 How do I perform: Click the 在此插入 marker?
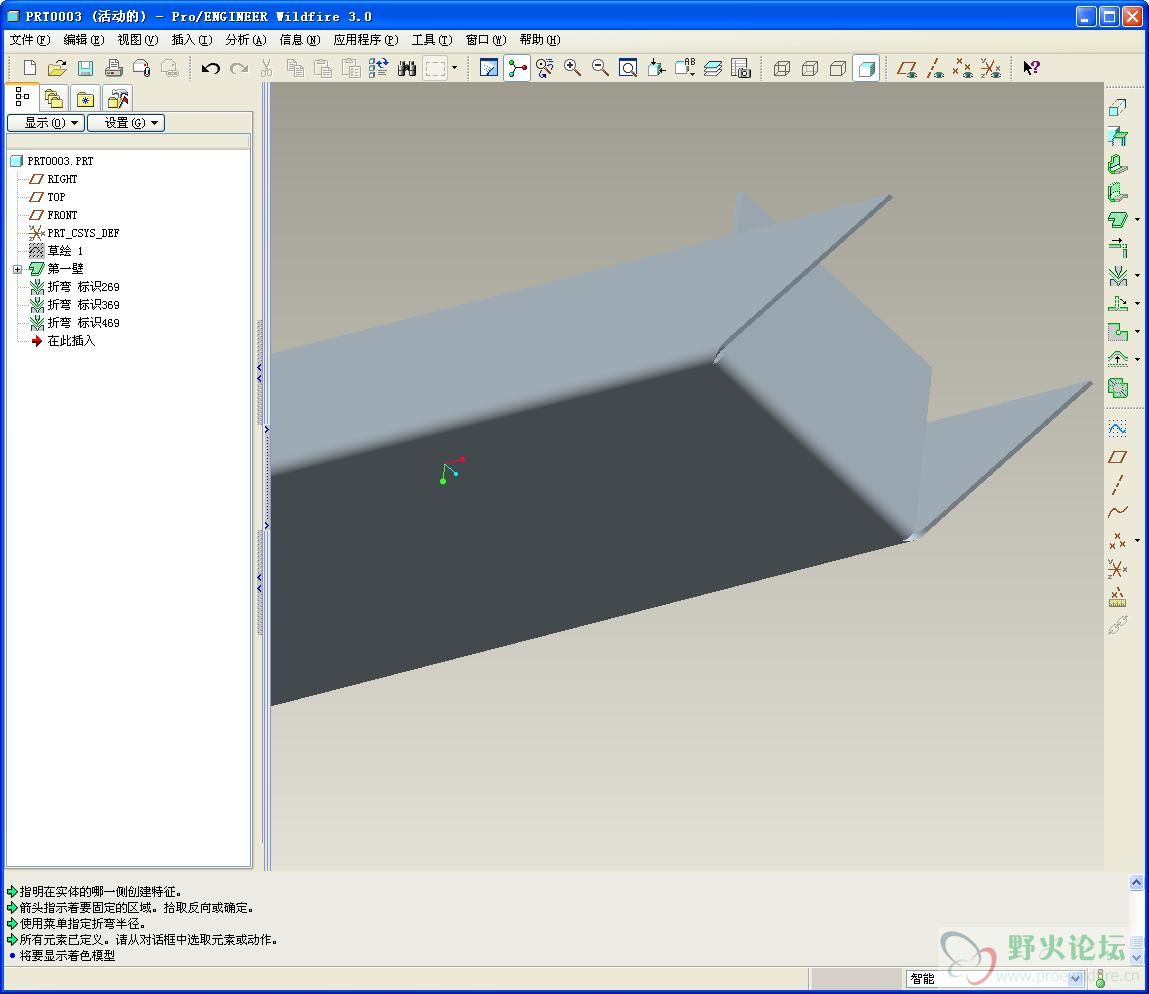[x=71, y=341]
